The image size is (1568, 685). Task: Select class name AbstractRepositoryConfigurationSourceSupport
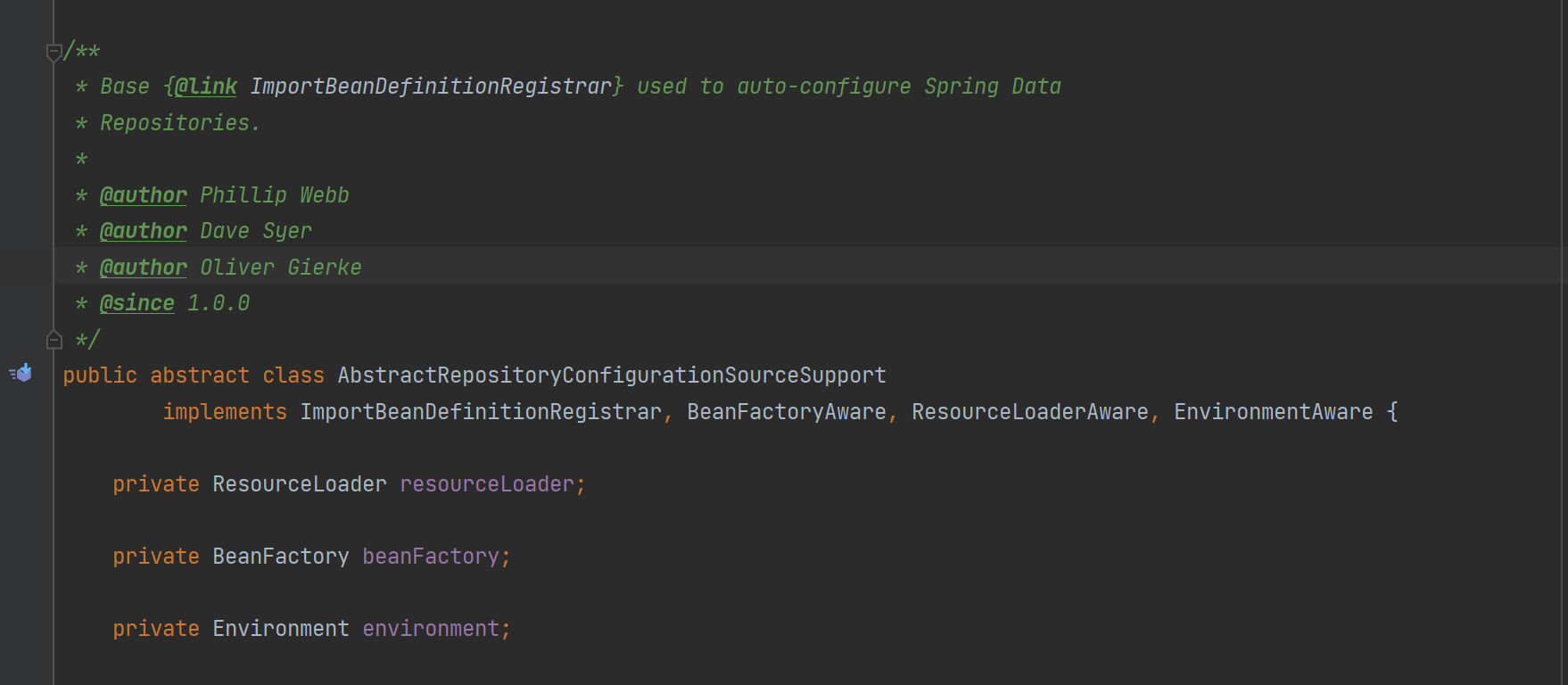612,376
